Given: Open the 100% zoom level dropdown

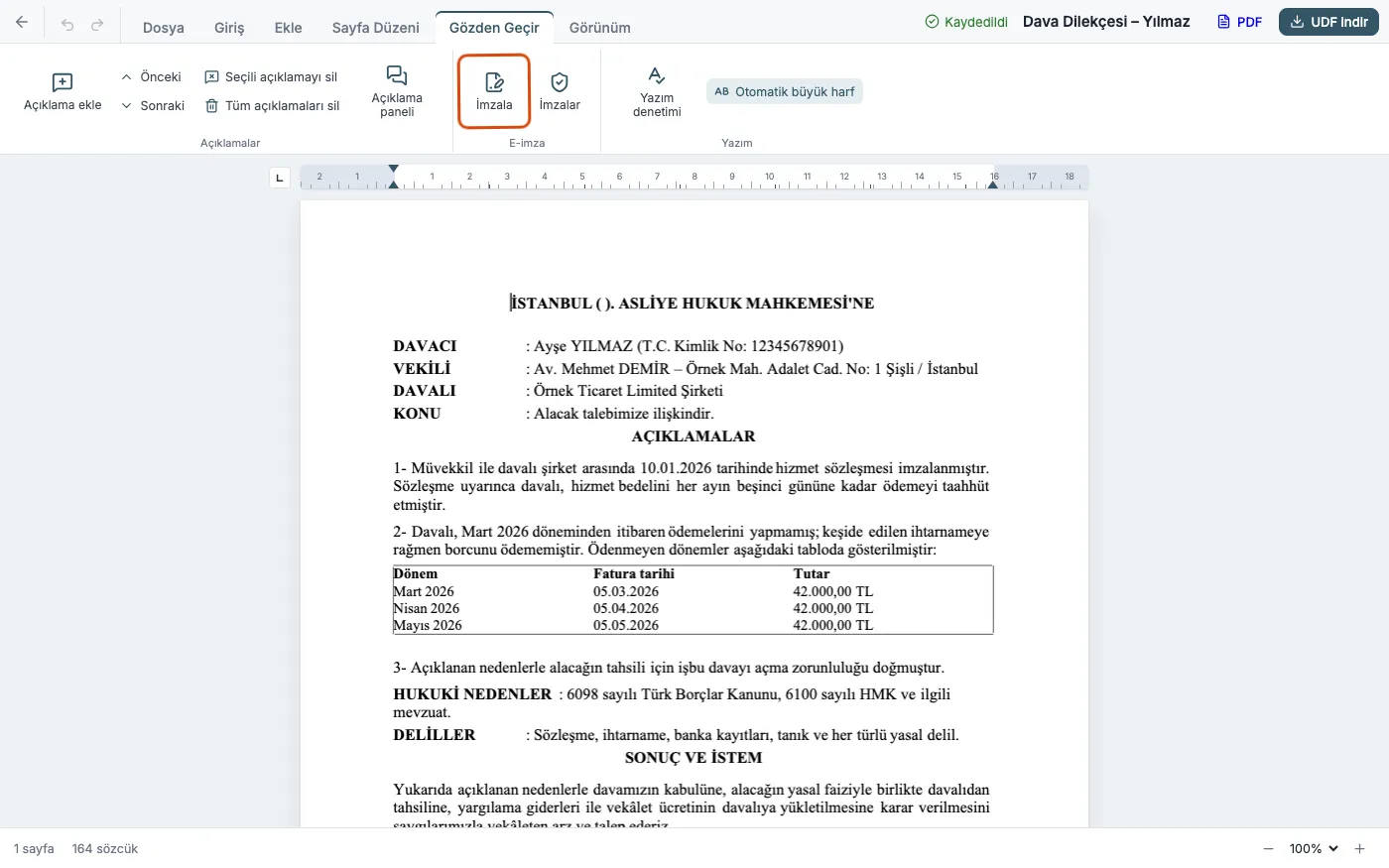Looking at the screenshot, I should (x=1314, y=849).
